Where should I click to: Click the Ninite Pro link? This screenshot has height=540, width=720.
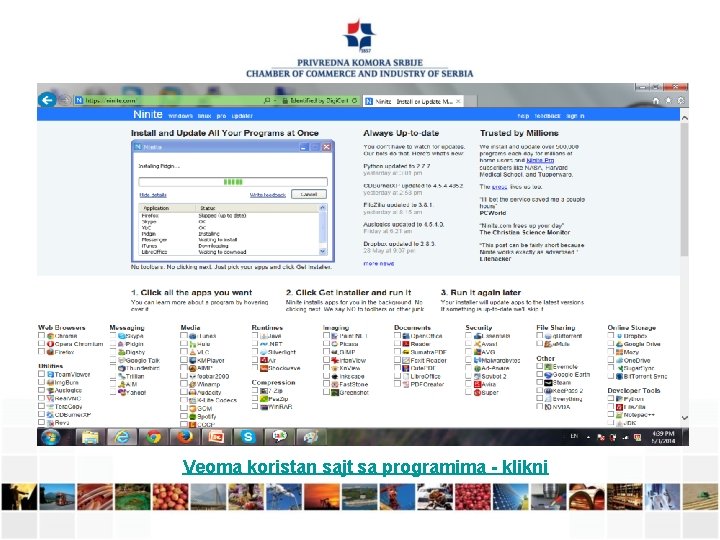tap(540, 160)
